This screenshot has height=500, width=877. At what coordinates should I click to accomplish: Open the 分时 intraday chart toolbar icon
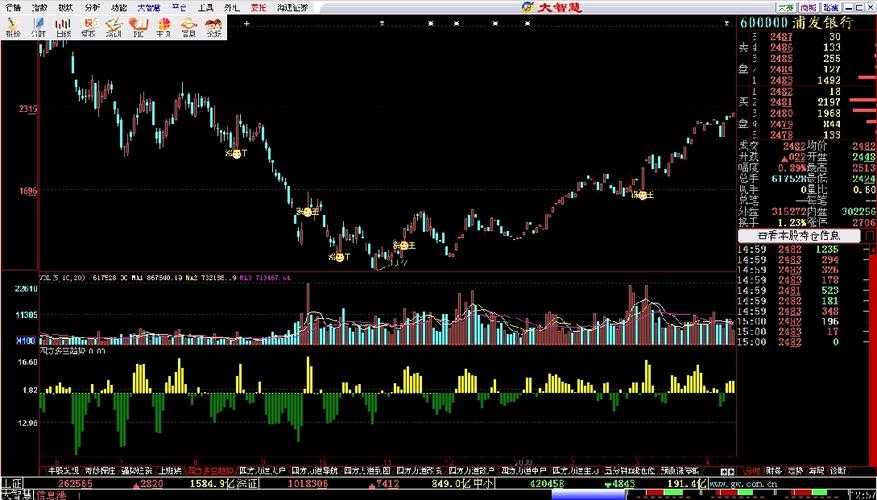[39, 26]
